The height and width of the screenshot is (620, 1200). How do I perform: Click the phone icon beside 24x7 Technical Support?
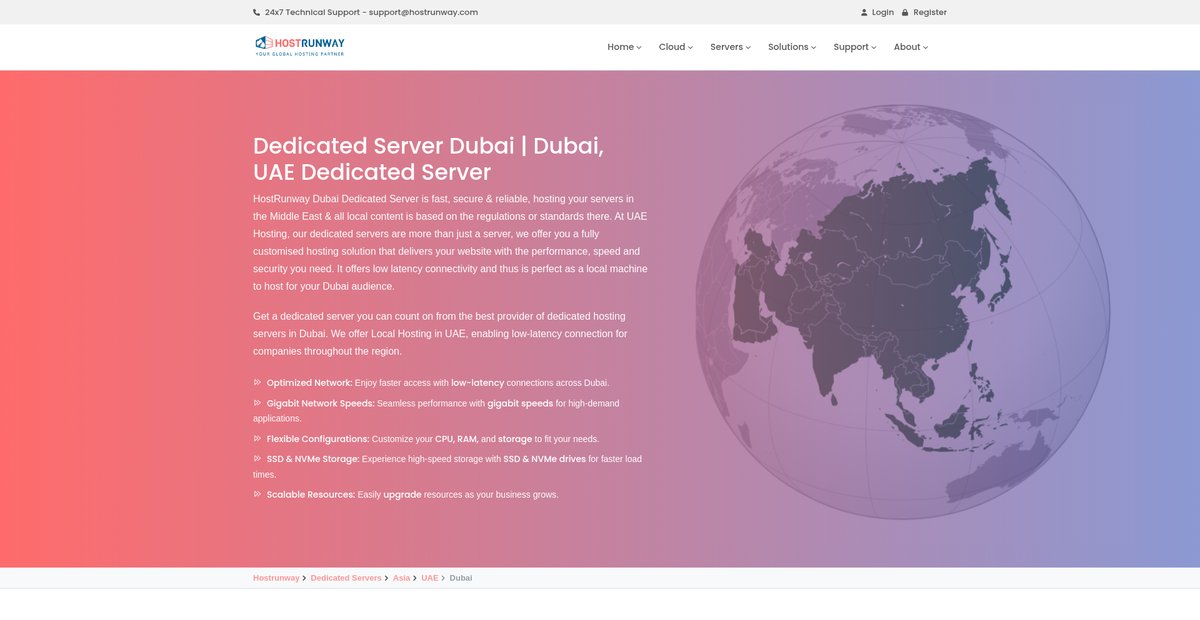pyautogui.click(x=257, y=13)
